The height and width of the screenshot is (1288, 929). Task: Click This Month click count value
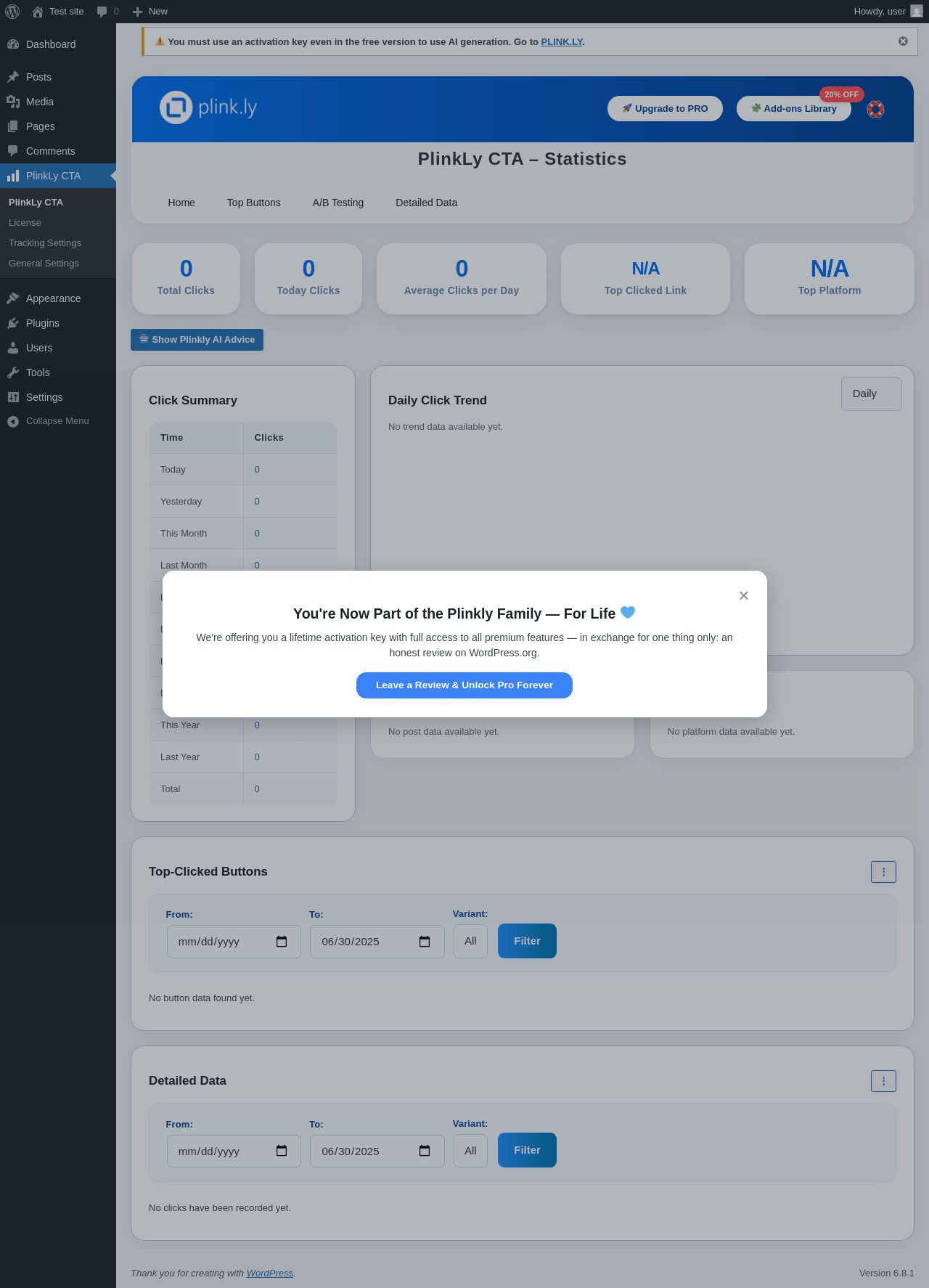coord(257,534)
